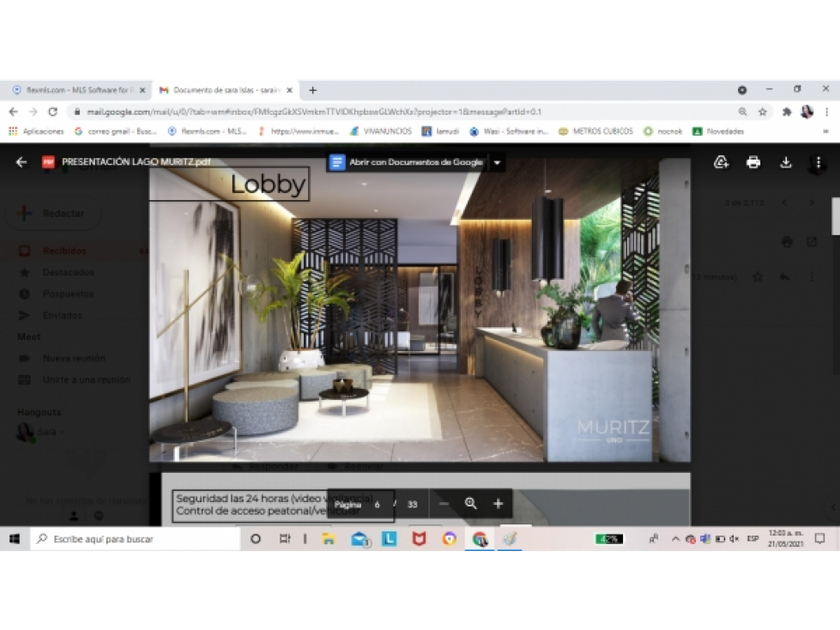Open the Cortana circle on the taskbar
Screen dimensions: 840x630
point(256,539)
